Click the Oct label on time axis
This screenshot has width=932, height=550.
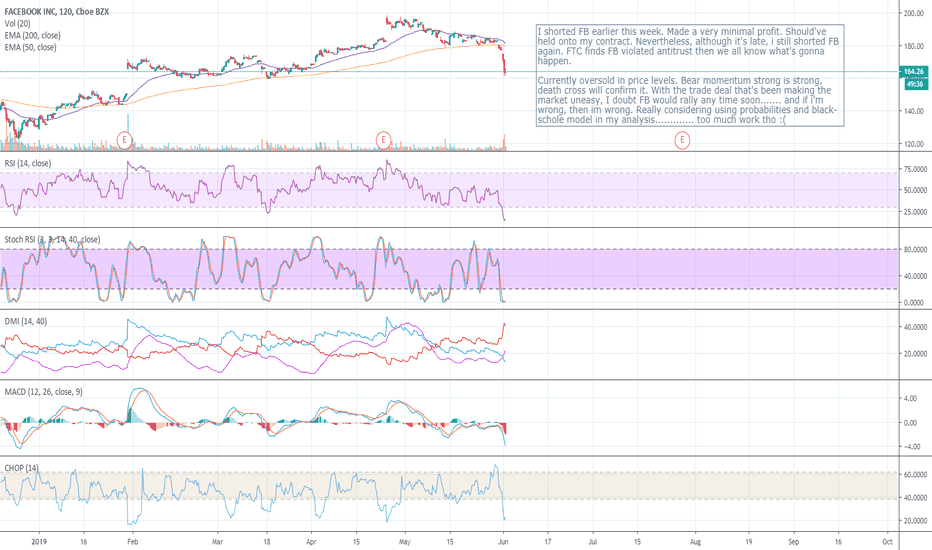click(x=887, y=542)
